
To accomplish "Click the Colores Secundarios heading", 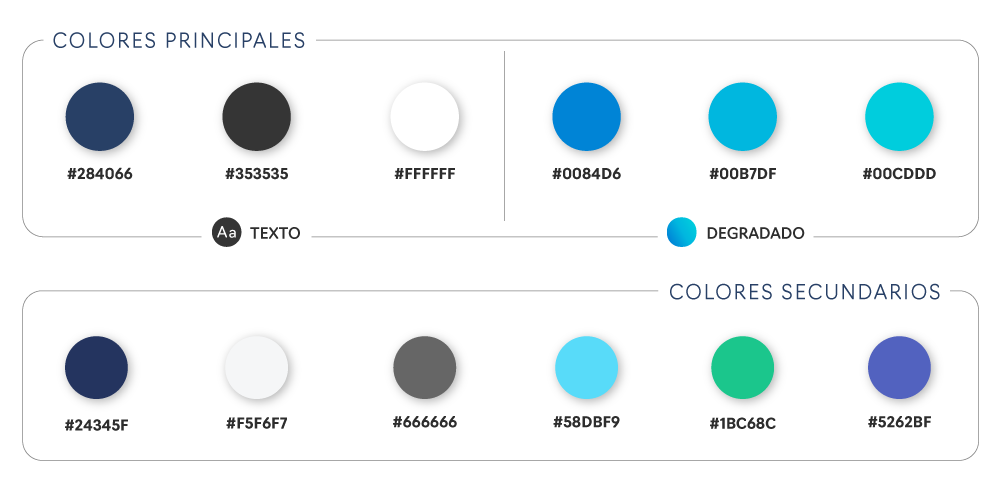I will (805, 292).
